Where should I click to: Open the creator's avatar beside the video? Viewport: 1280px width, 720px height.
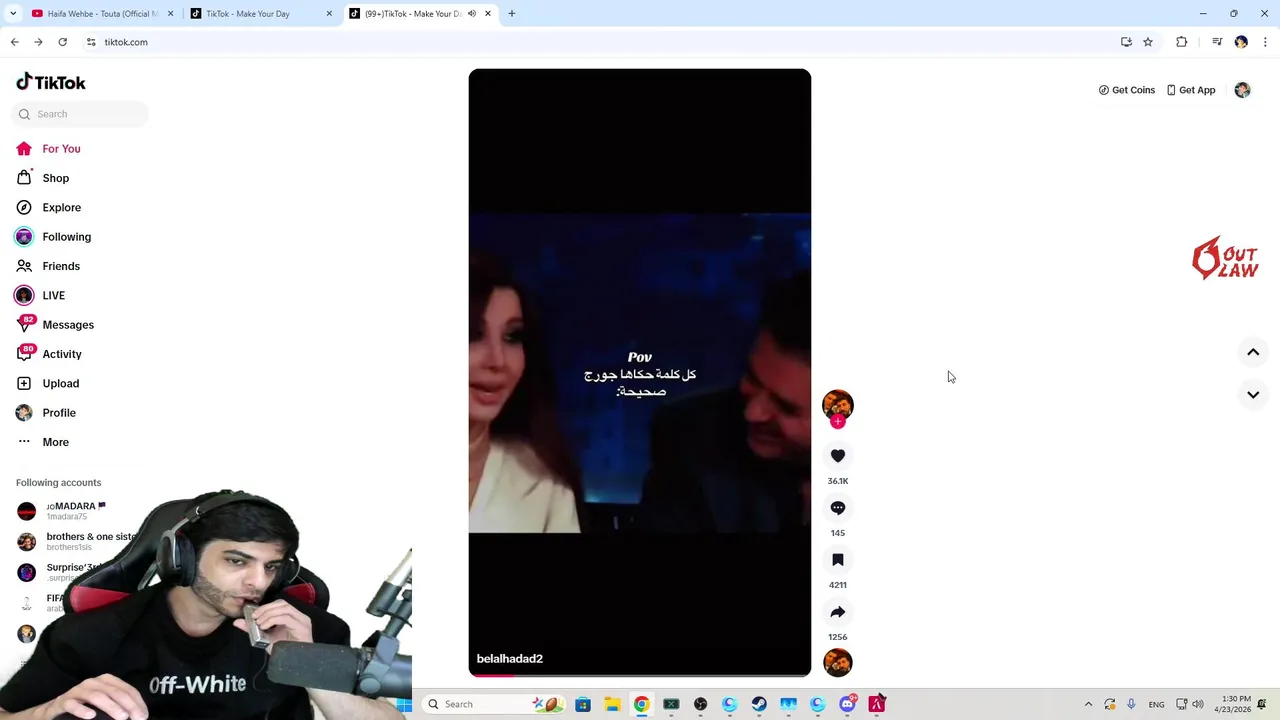[838, 404]
